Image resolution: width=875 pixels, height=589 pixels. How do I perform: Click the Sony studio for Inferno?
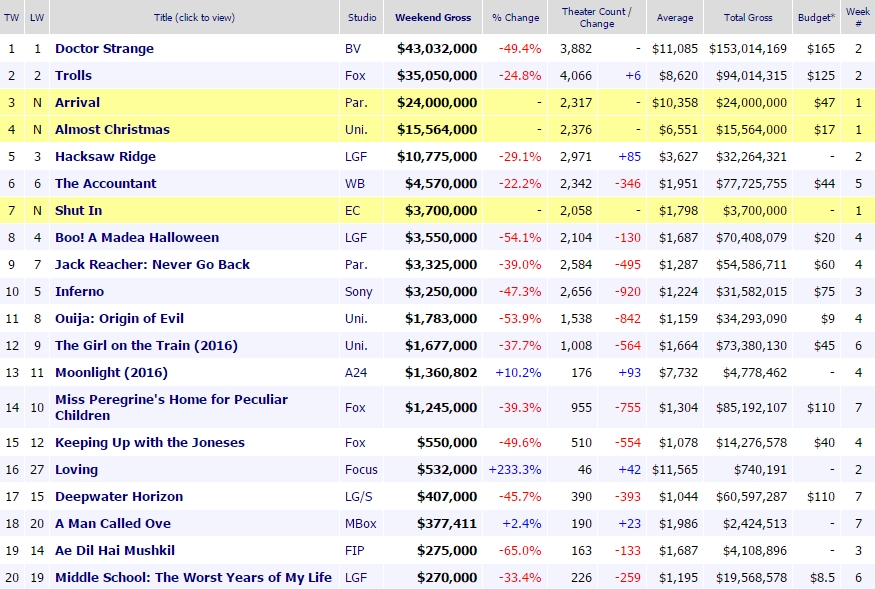coord(358,291)
